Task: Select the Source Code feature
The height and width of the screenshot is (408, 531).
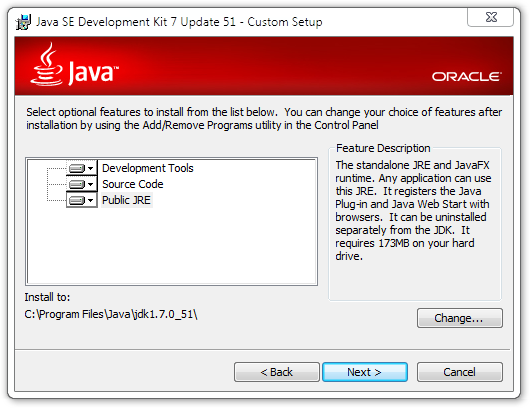Action: [133, 184]
